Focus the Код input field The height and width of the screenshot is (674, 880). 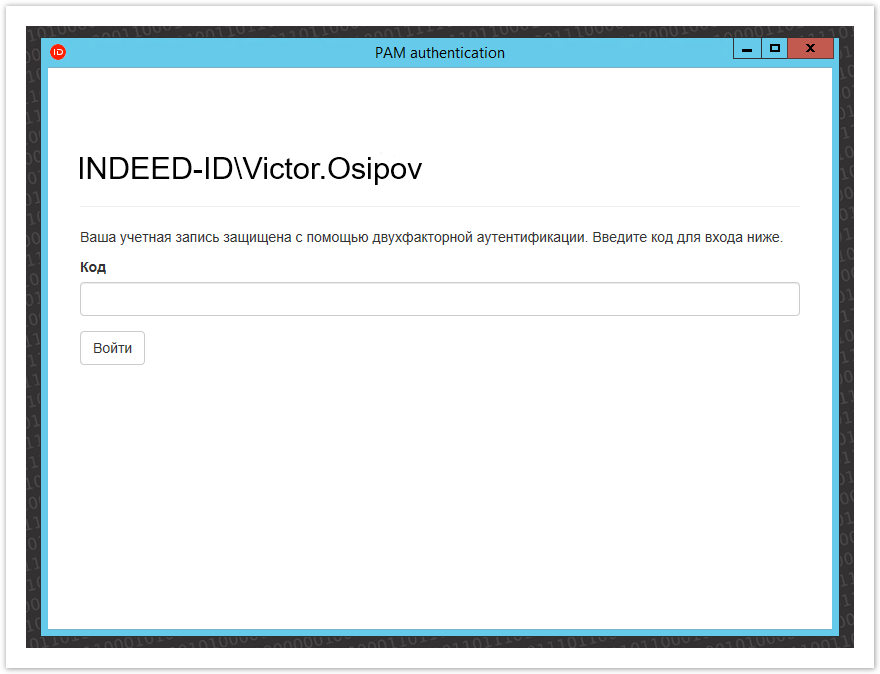coord(439,299)
